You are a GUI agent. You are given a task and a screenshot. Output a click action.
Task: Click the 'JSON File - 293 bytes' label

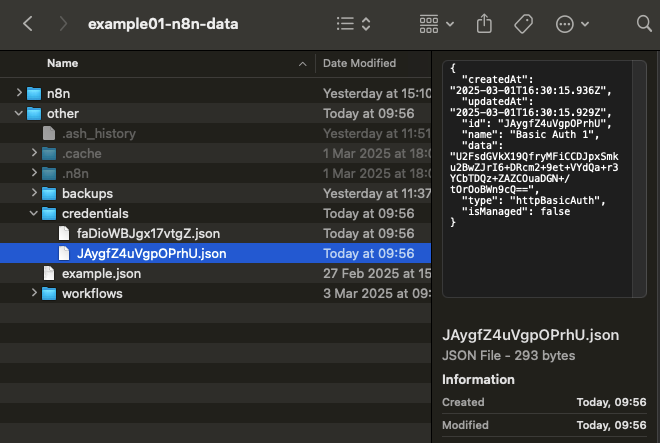pyautogui.click(x=508, y=355)
